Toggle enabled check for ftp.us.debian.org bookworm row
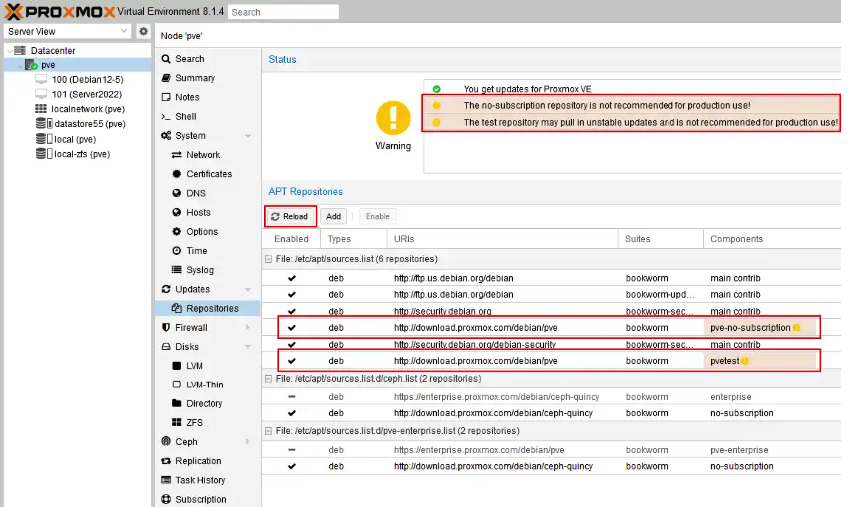 (x=292, y=278)
